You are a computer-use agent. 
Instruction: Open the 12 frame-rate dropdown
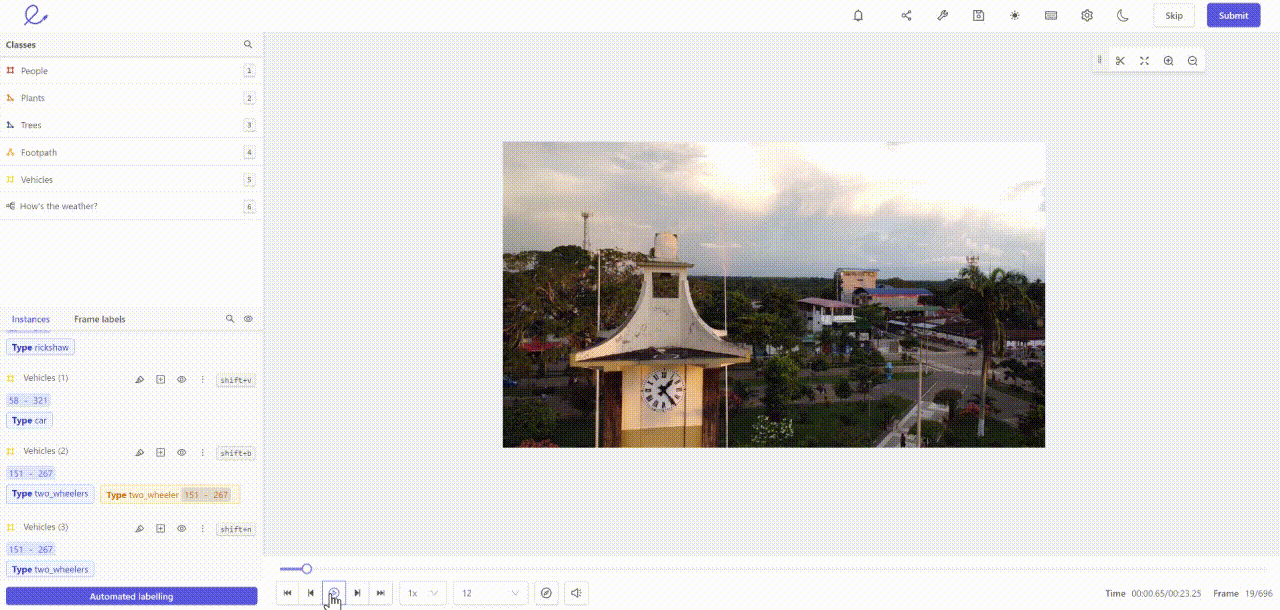(x=490, y=593)
